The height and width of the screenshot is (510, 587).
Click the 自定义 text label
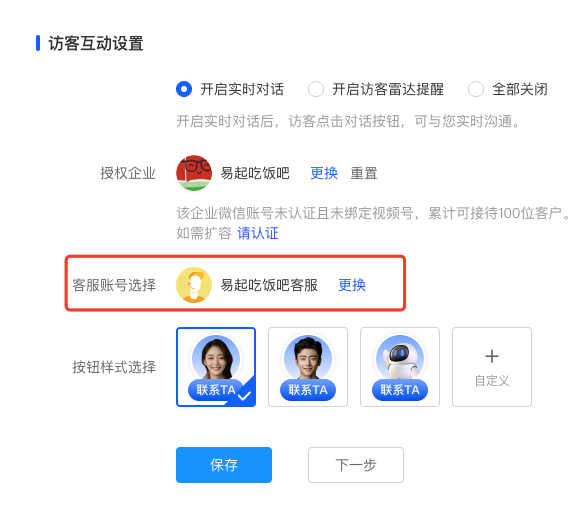[x=492, y=381]
